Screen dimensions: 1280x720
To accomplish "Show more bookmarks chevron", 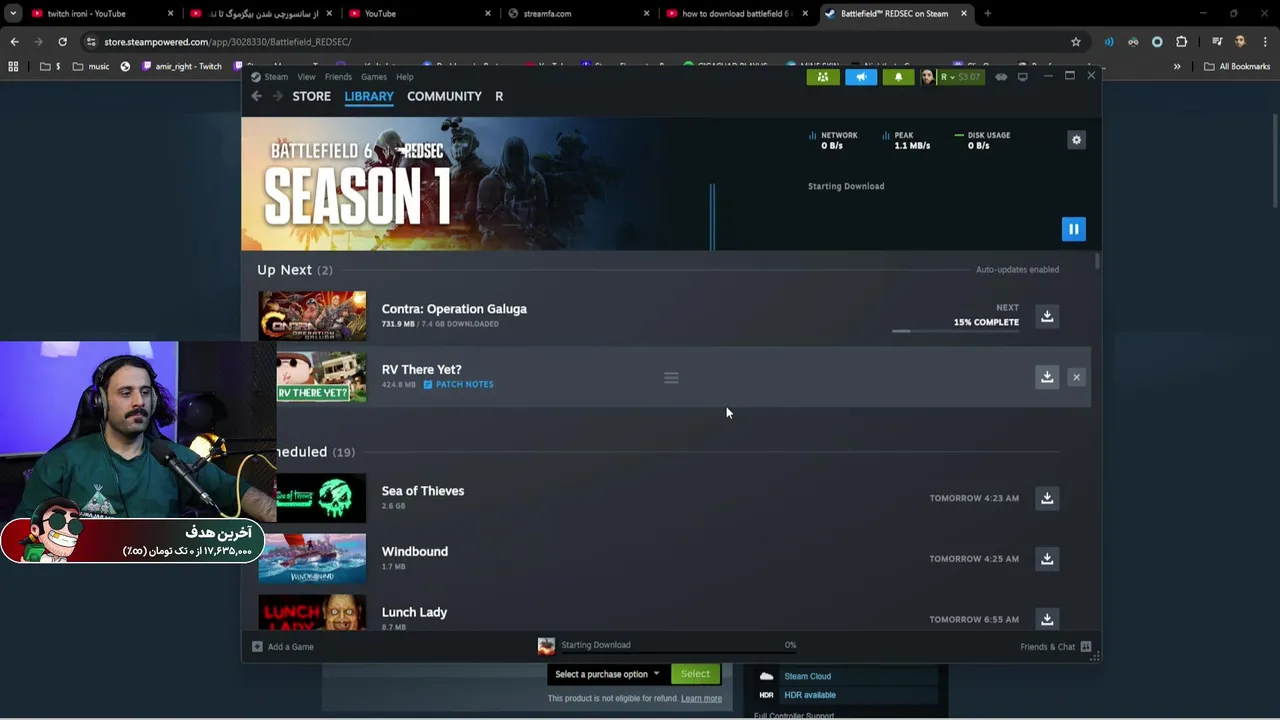I will click(1177, 67).
